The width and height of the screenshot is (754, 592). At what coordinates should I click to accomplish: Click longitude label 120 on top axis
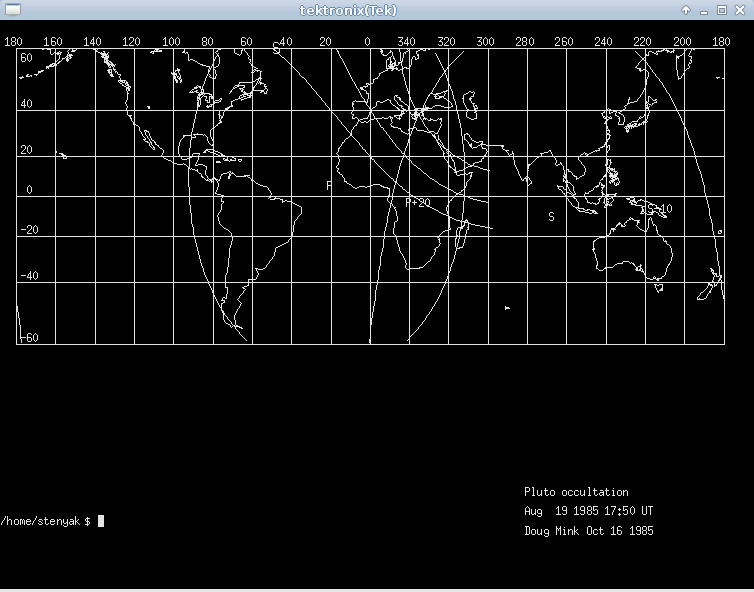pos(131,42)
